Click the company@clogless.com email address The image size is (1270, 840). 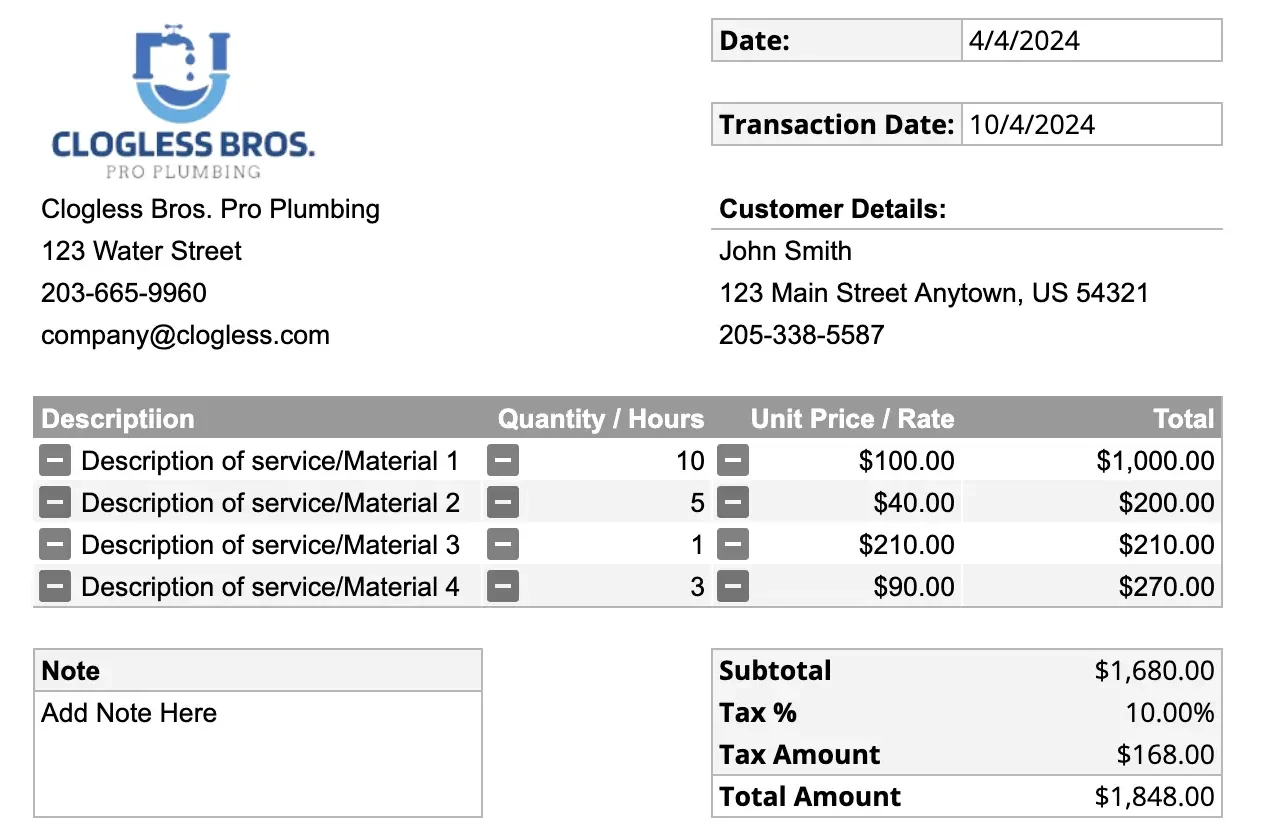(x=185, y=335)
